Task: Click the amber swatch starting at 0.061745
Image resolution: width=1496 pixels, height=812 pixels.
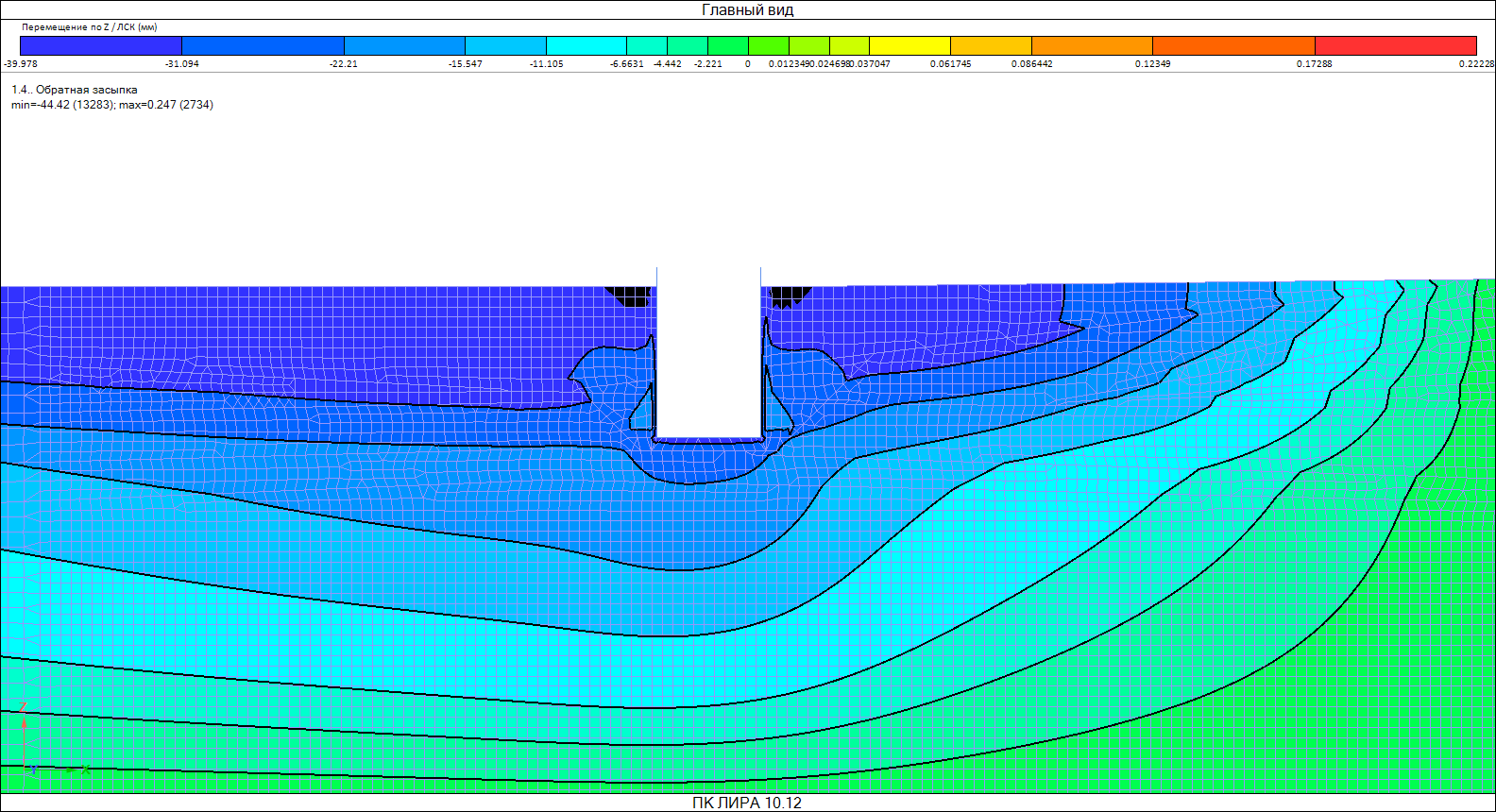Action: 991,45
